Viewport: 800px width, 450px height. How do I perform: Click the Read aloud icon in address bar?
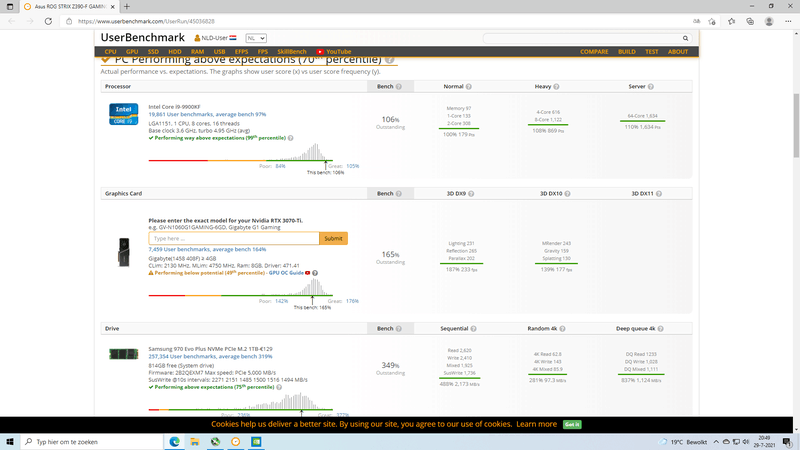click(x=696, y=21)
